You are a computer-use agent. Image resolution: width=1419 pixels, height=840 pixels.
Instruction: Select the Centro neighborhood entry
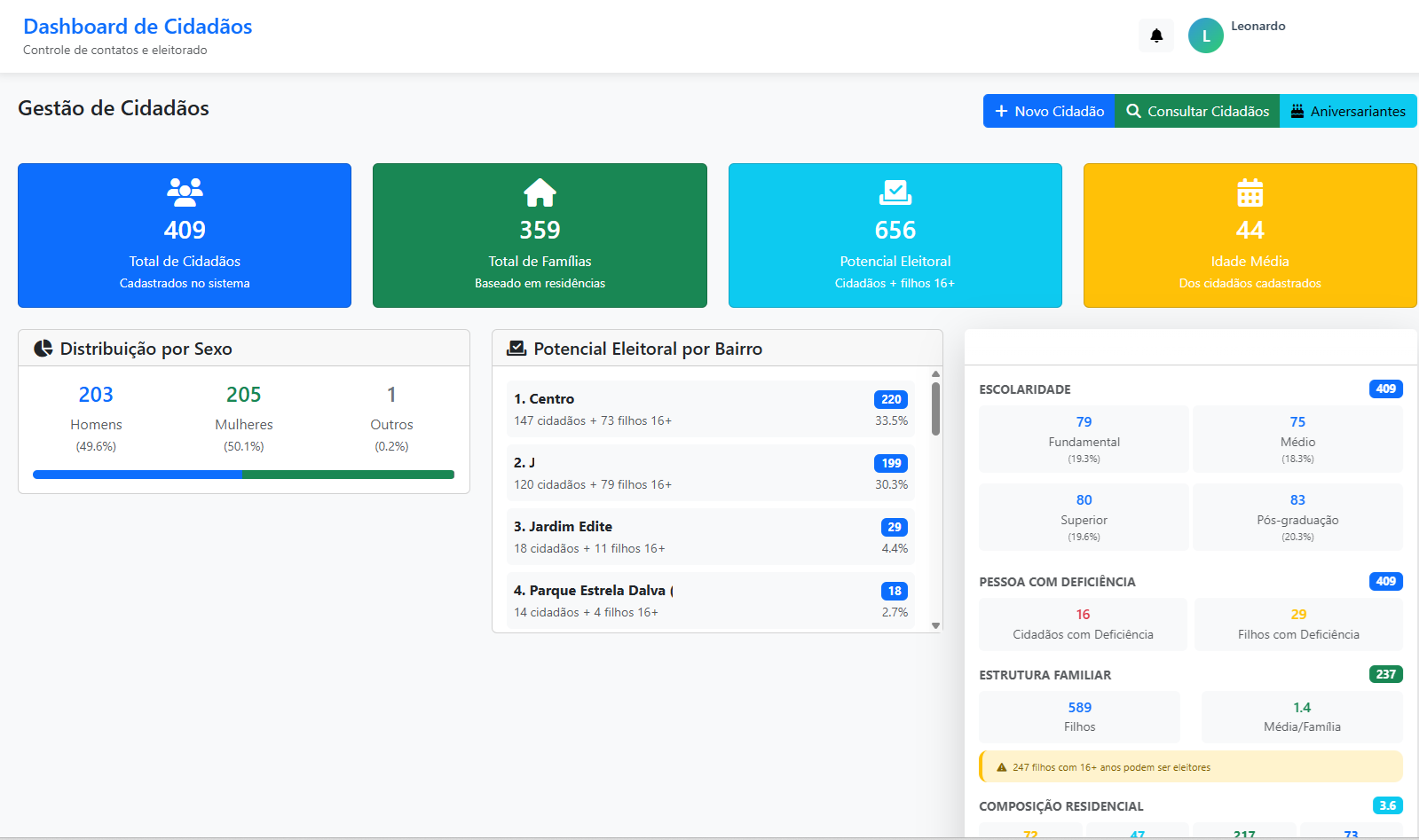tap(710, 409)
